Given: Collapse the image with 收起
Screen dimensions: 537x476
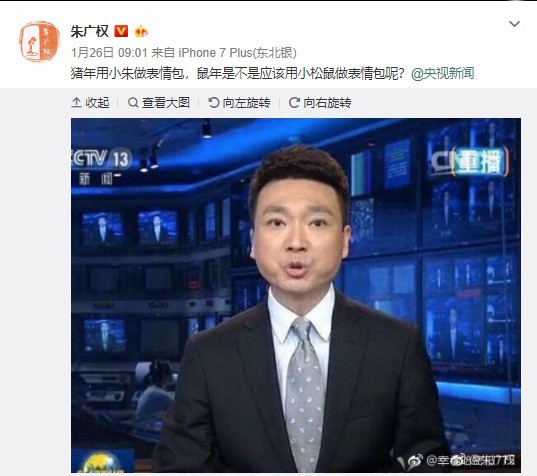Looking at the screenshot, I should [90, 102].
